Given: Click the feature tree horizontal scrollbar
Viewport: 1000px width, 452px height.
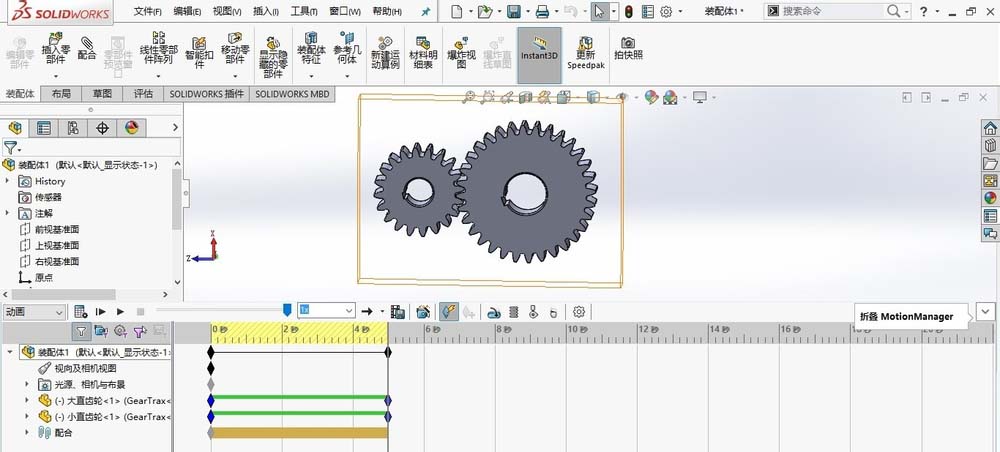Looking at the screenshot, I should click(64, 295).
